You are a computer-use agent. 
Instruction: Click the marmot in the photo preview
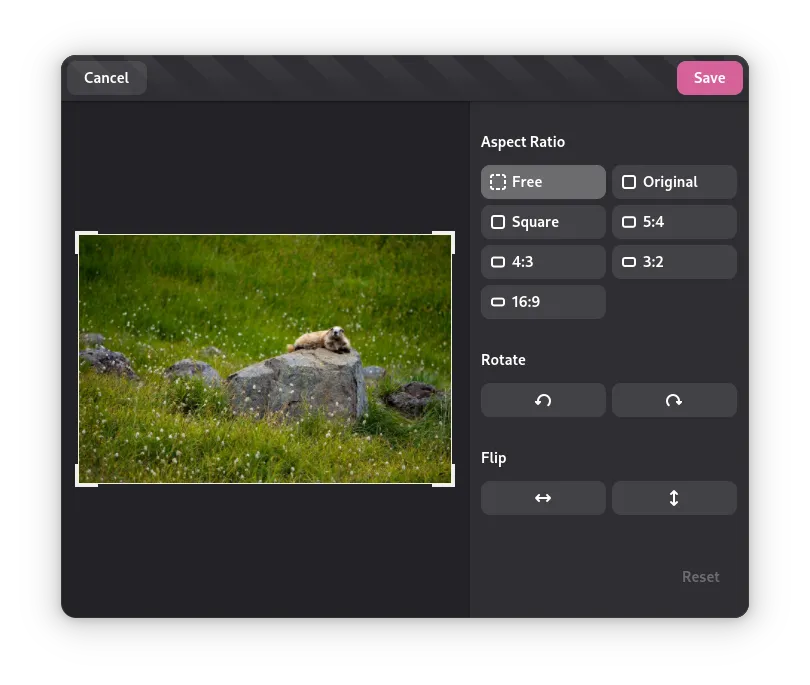click(321, 340)
